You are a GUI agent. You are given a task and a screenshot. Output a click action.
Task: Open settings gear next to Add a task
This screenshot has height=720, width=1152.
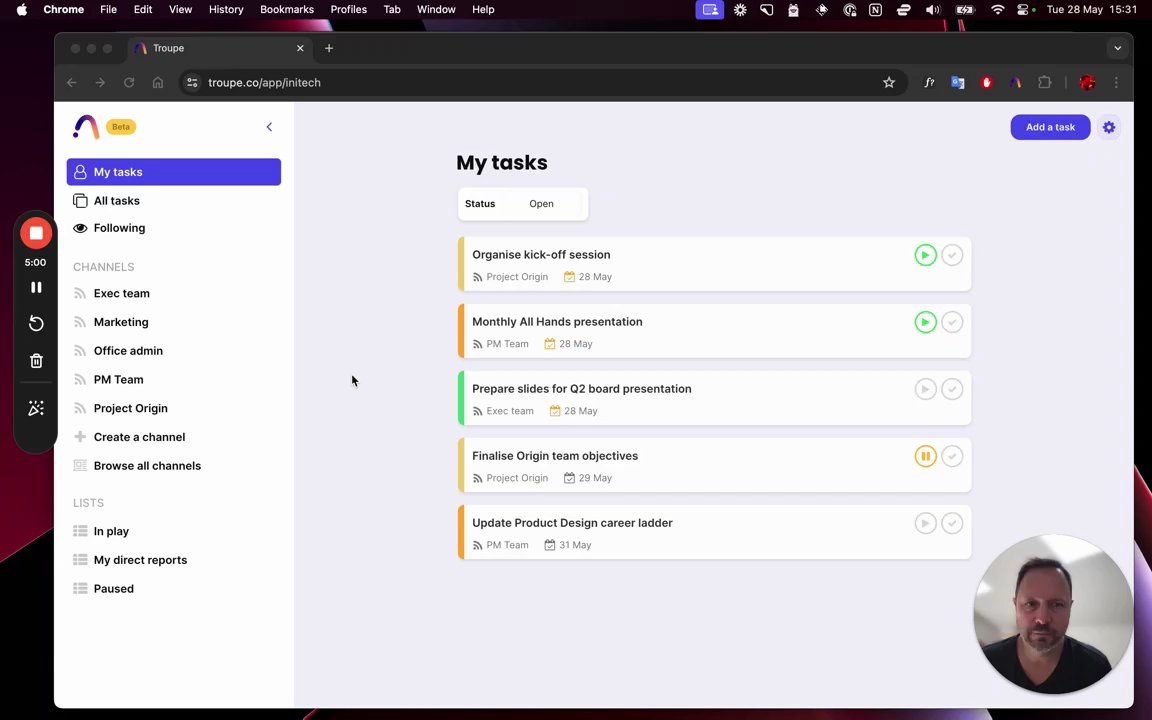(1109, 127)
